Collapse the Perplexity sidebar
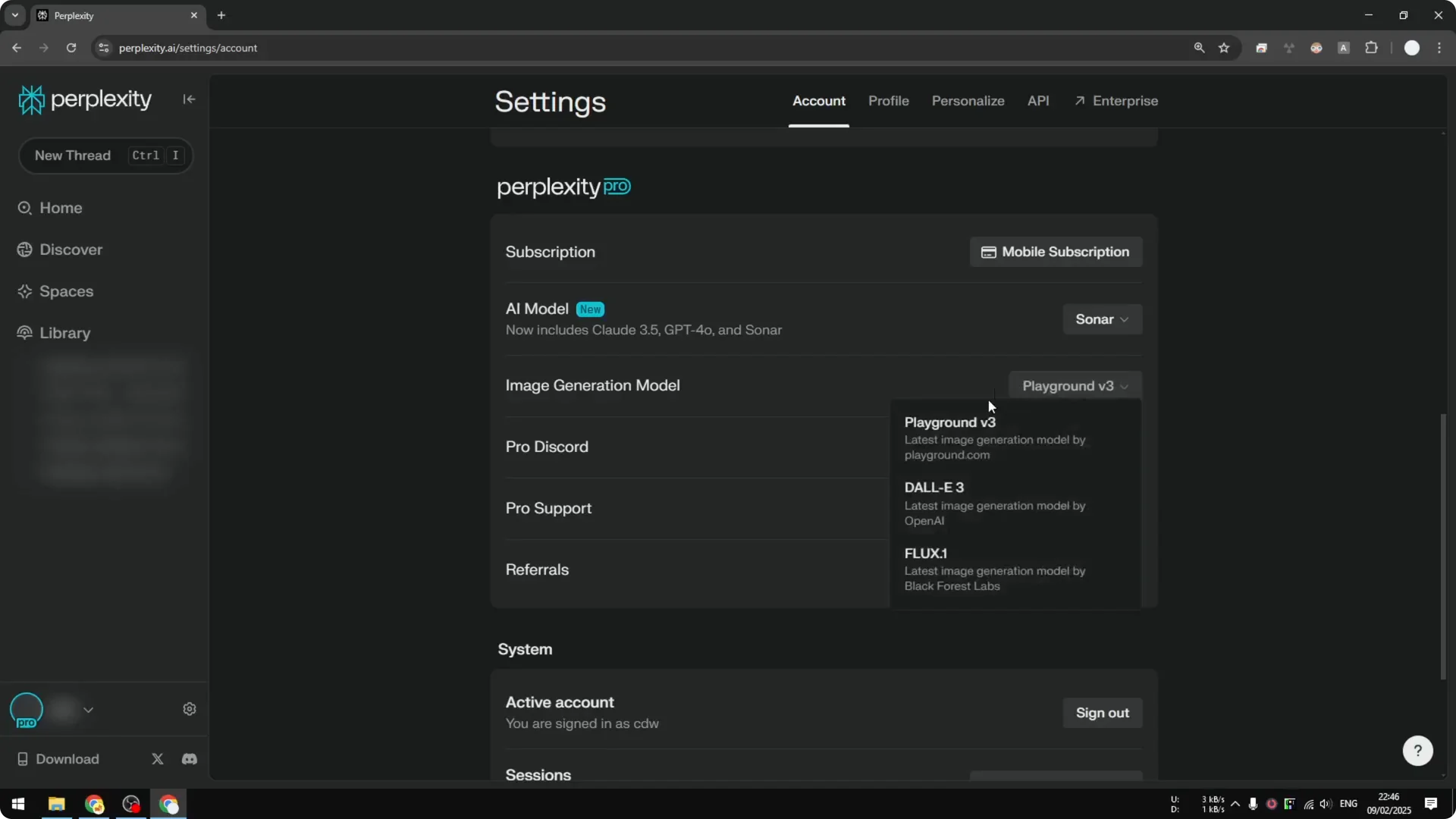This screenshot has height=819, width=1456. click(x=189, y=99)
